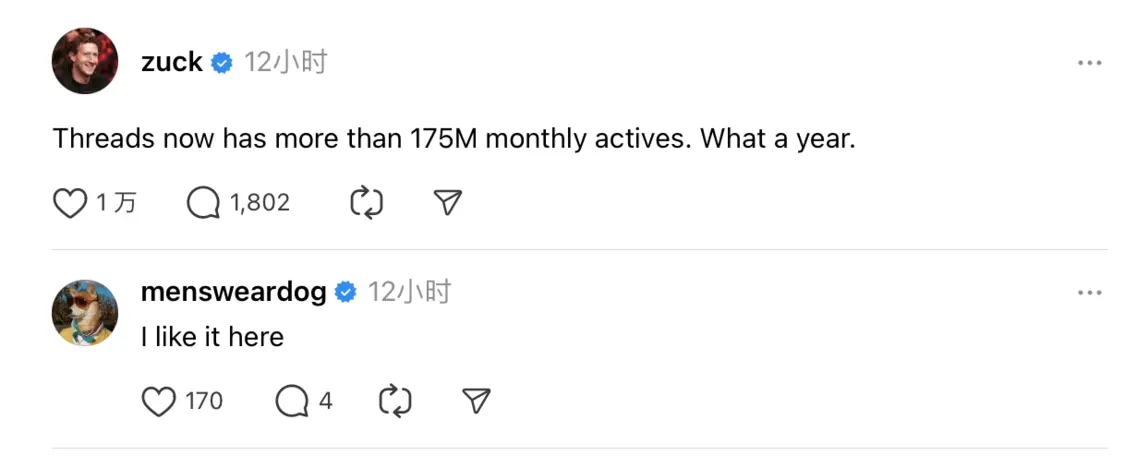This screenshot has width=1125, height=456.
Task: Select zuck's verified badge
Action: (222, 63)
